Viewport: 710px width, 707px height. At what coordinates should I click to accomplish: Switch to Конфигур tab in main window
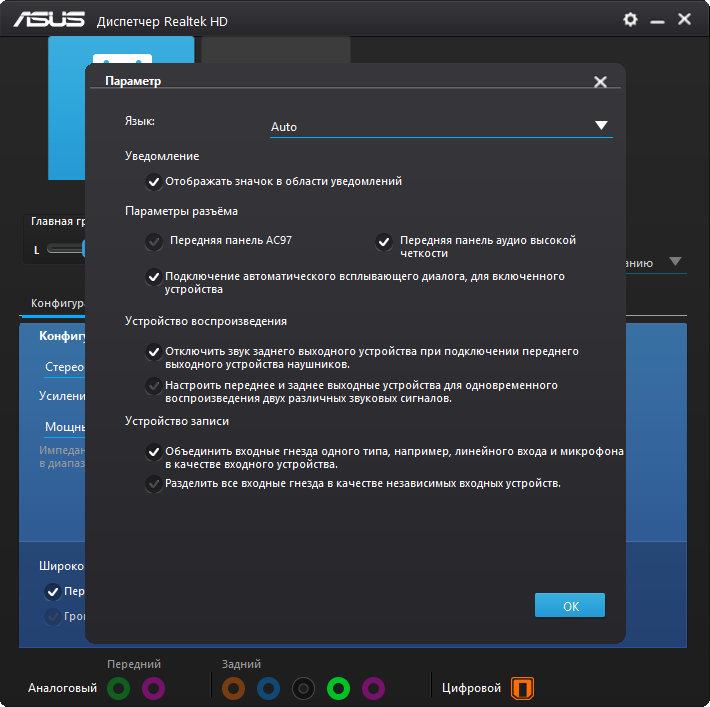[x=57, y=303]
